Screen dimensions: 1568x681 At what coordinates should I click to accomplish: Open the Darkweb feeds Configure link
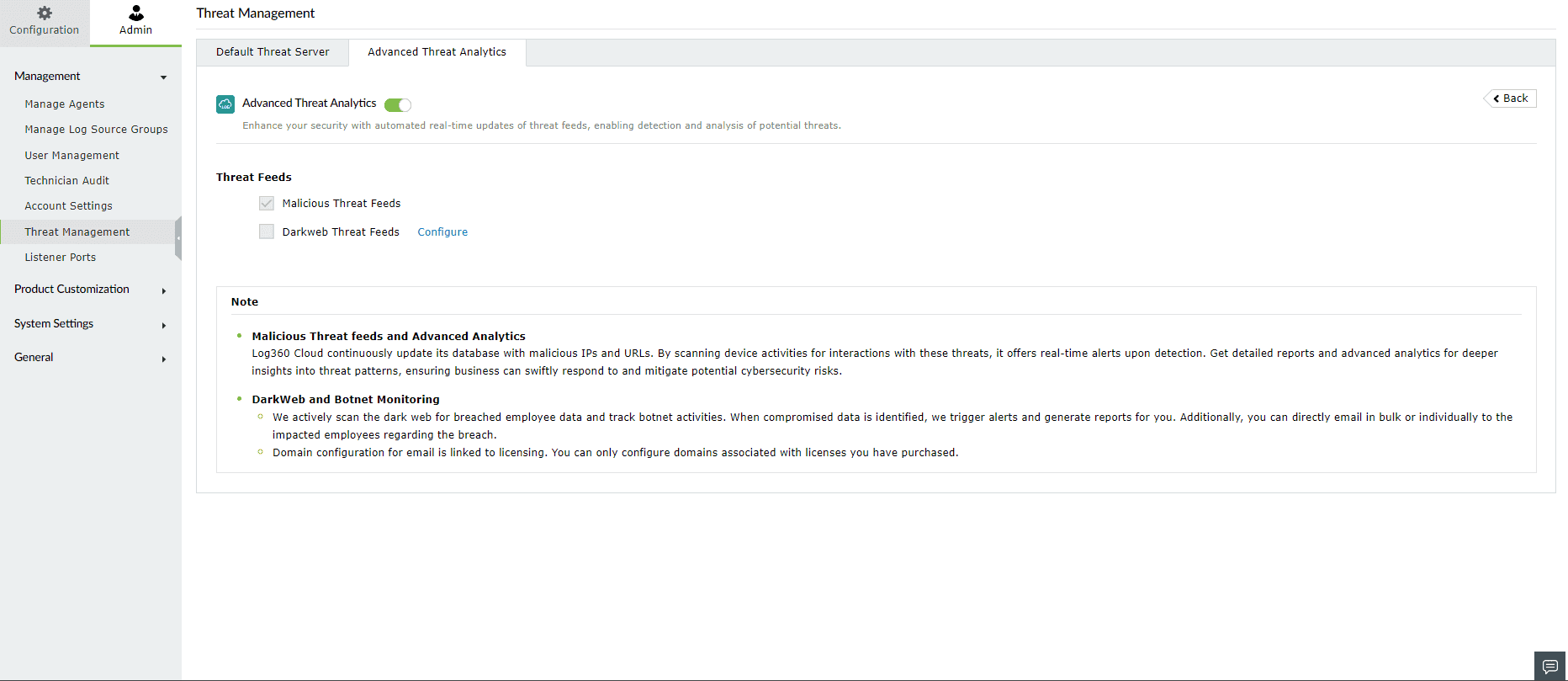click(442, 232)
